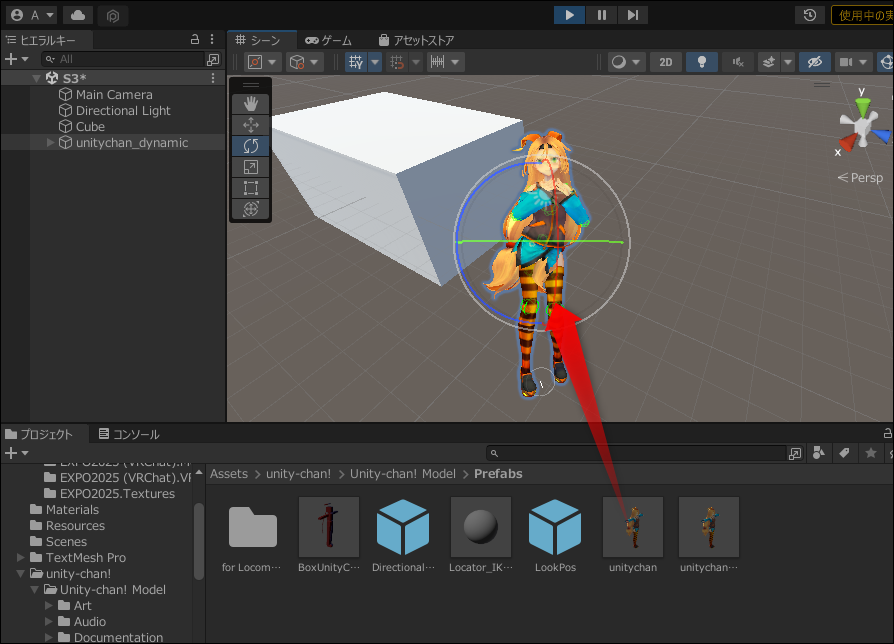This screenshot has height=644, width=894.
Task: Open the account A dropdown
Action: (33, 15)
